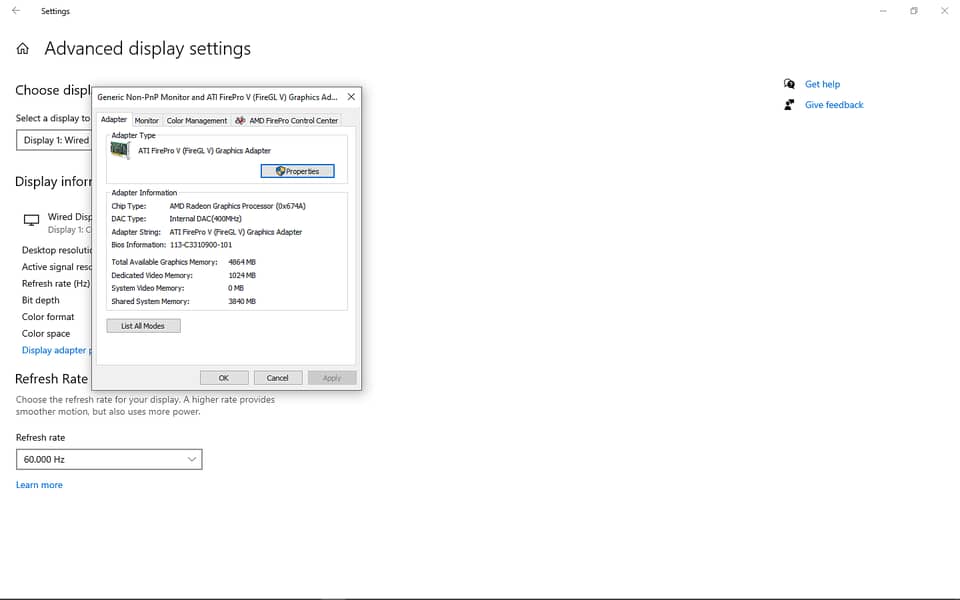The width and height of the screenshot is (960, 600).
Task: Restore down the Settings window
Action: click(x=913, y=11)
